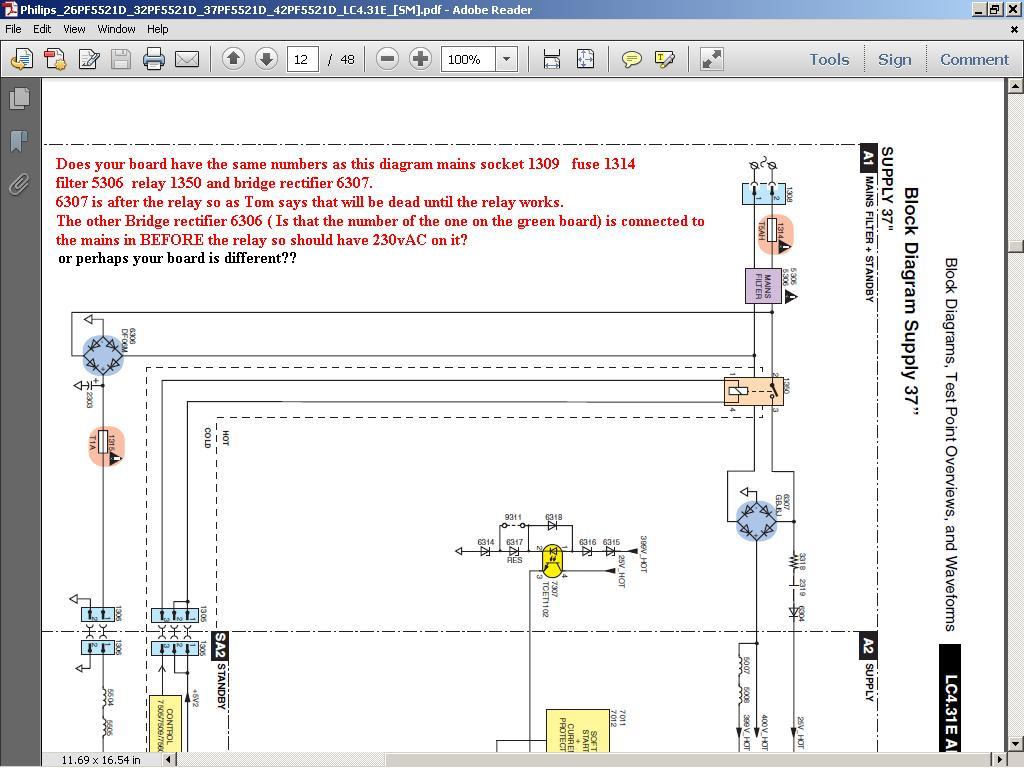Click the zoom out minus button
Screen dimensions: 1024x768
pos(387,59)
